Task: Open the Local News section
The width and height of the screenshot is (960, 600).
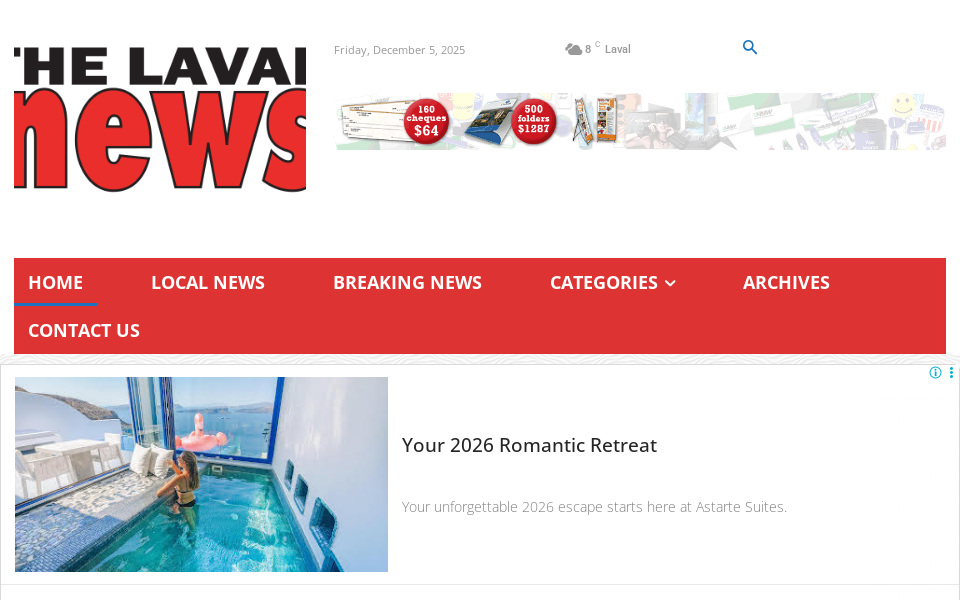Action: 208,282
